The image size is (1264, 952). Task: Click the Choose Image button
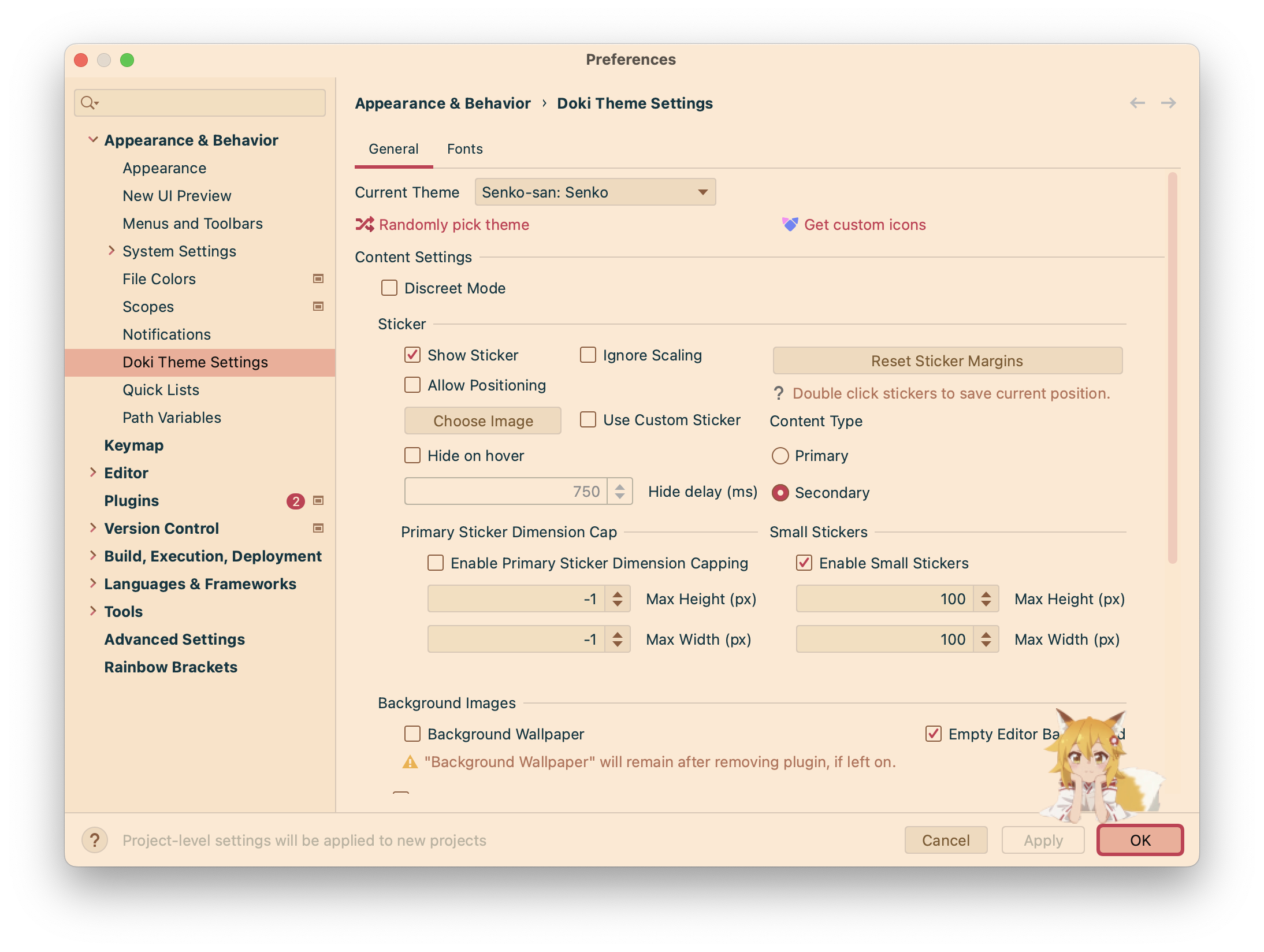pos(483,421)
